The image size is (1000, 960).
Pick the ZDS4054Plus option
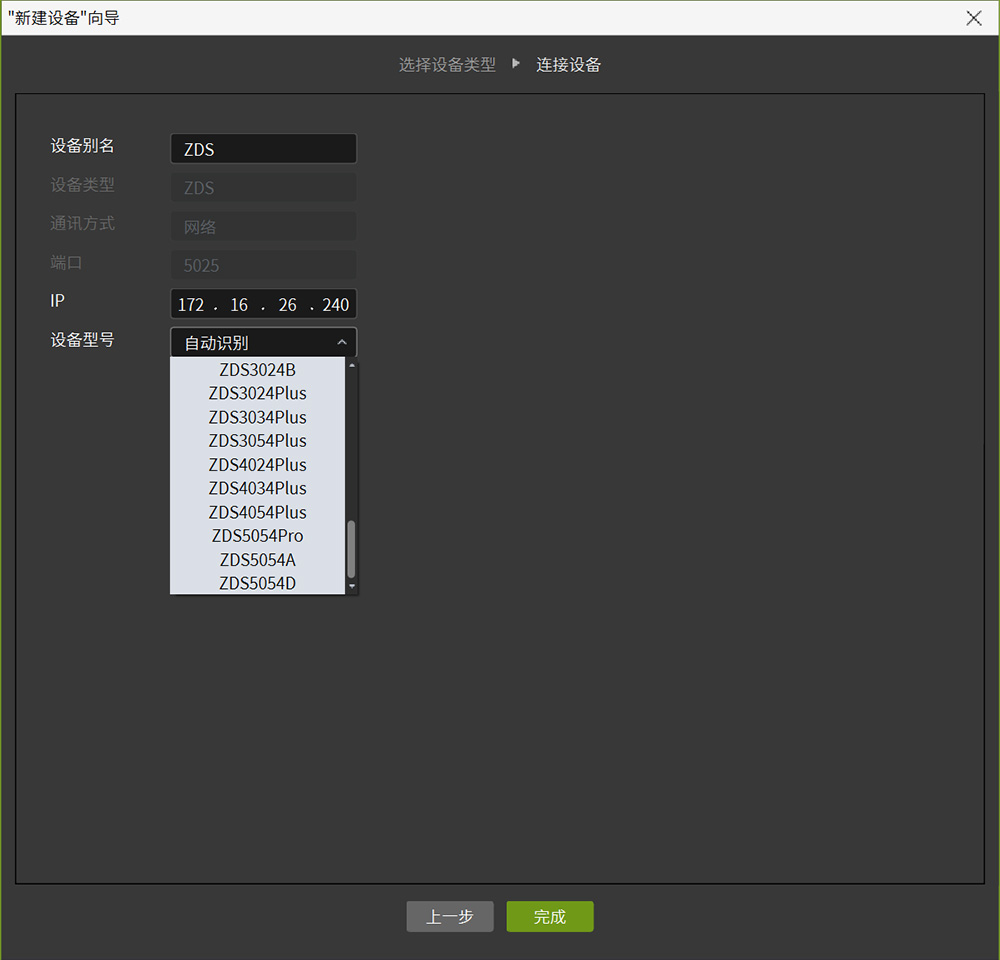(x=257, y=512)
